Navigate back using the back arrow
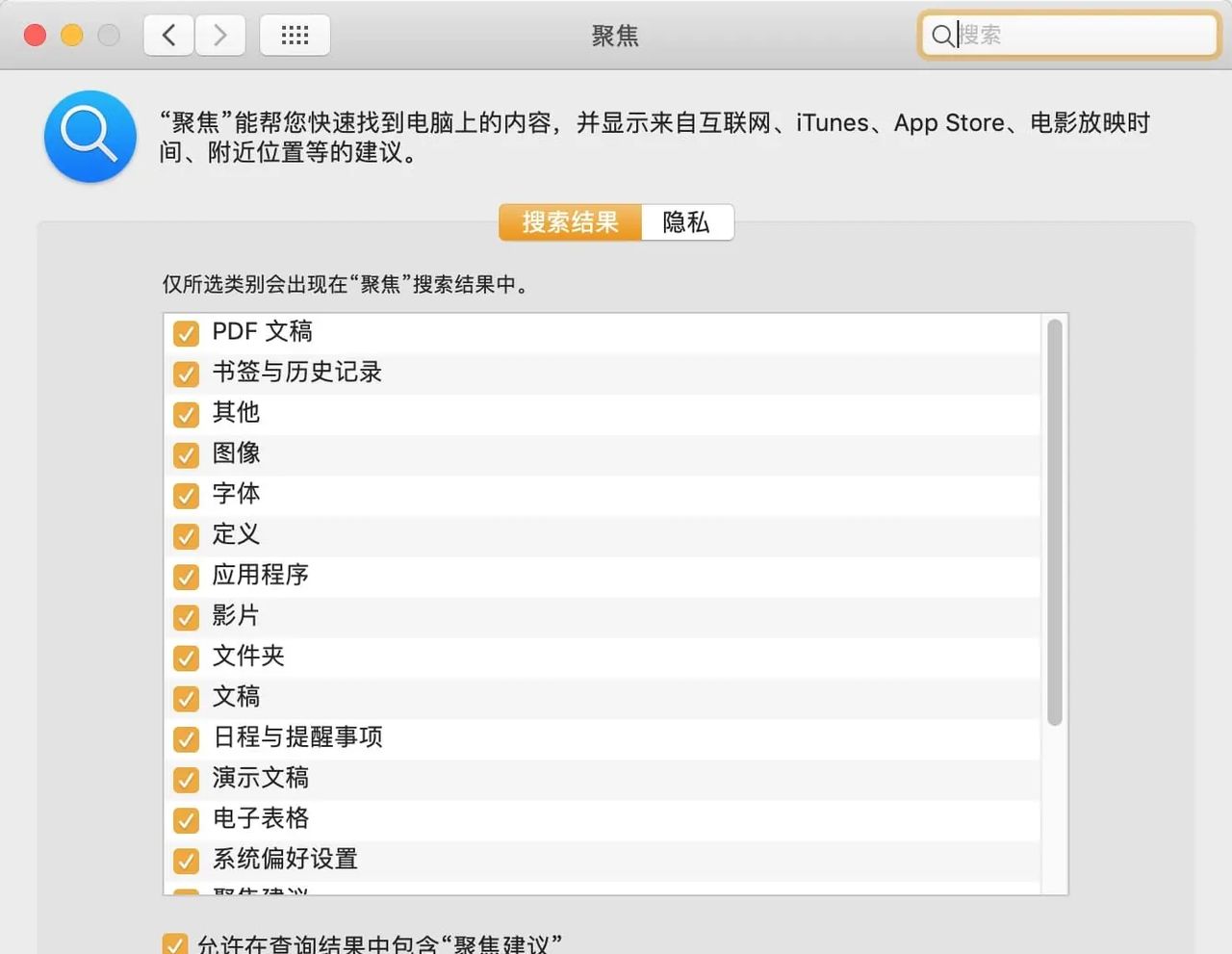 click(x=168, y=35)
